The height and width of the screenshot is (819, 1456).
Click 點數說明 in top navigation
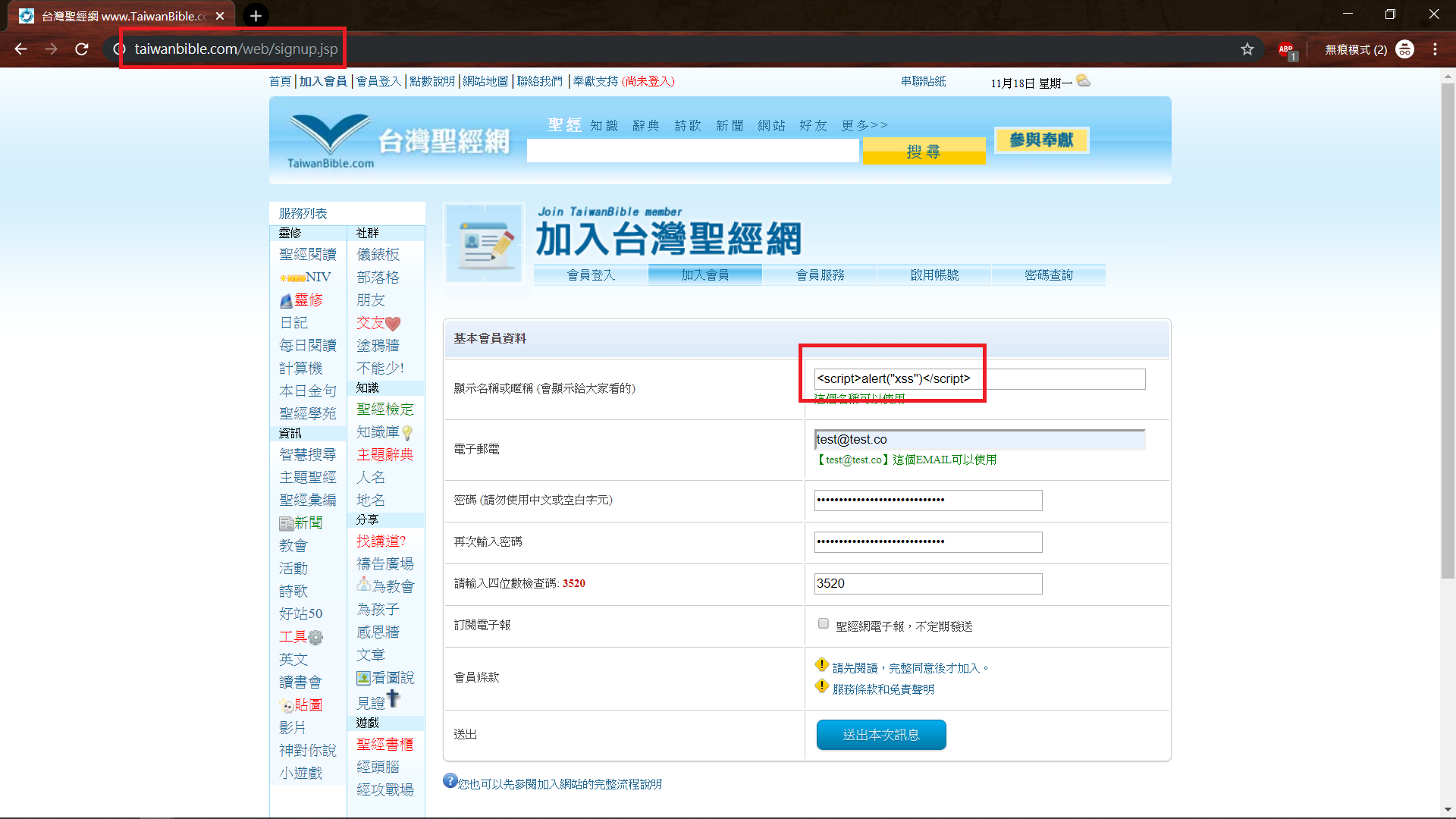432,81
